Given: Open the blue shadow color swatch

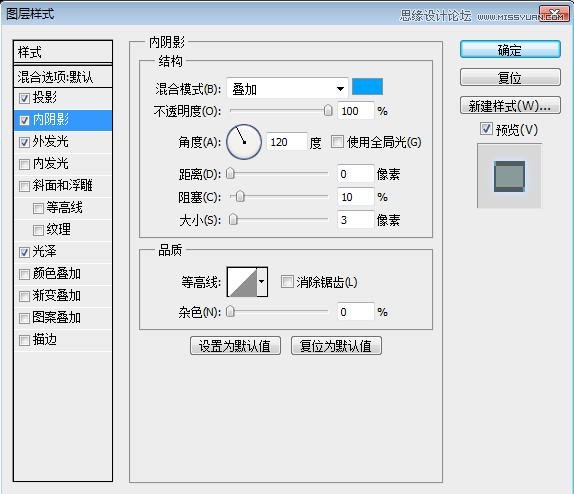Looking at the screenshot, I should 367,87.
